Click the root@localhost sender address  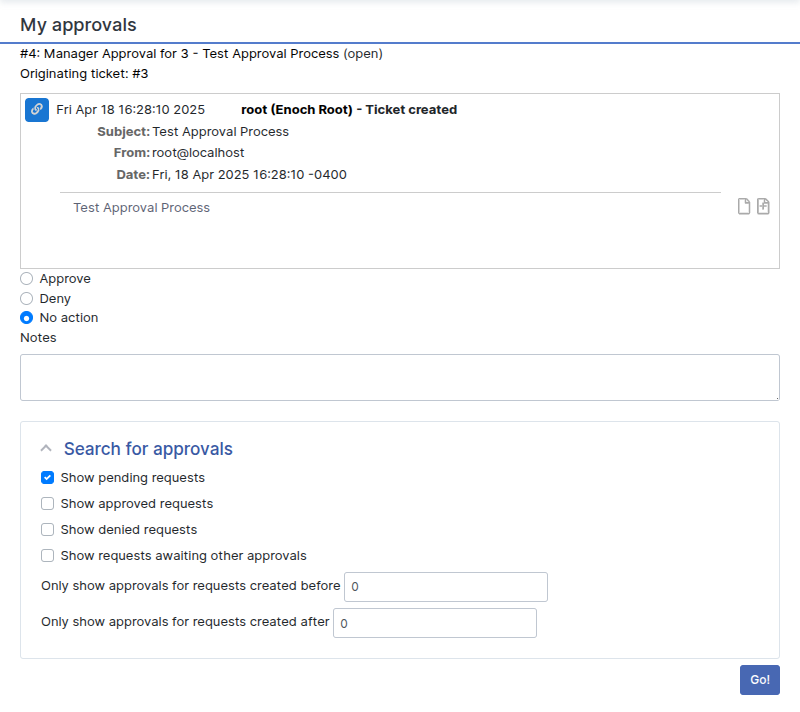pos(199,152)
